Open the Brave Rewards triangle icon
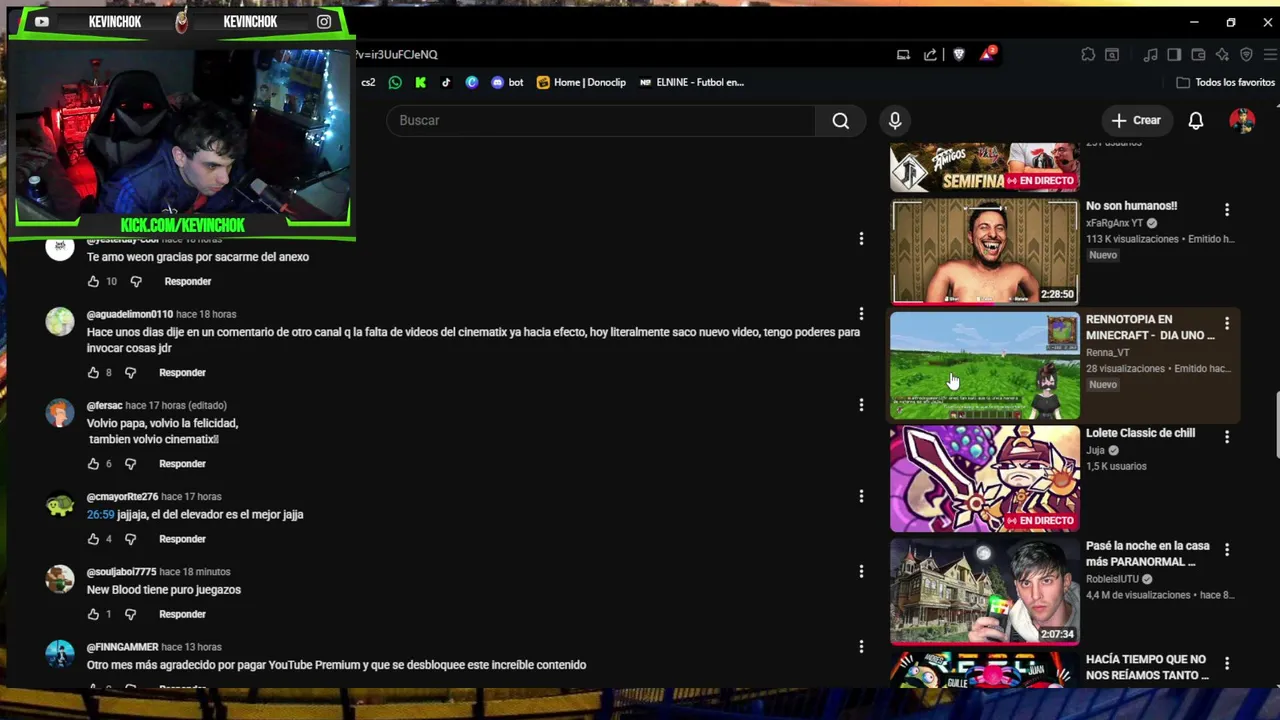1280x720 pixels. click(987, 54)
